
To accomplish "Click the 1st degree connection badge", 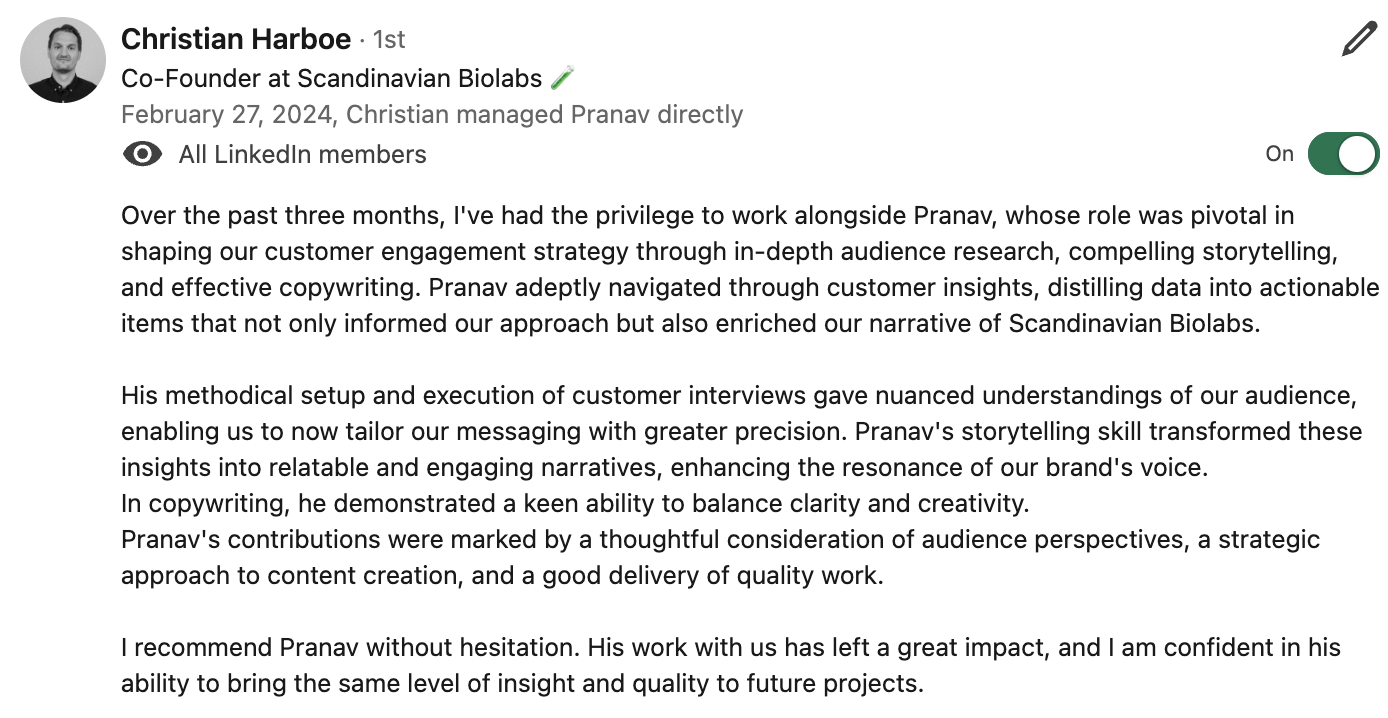I will (x=389, y=40).
